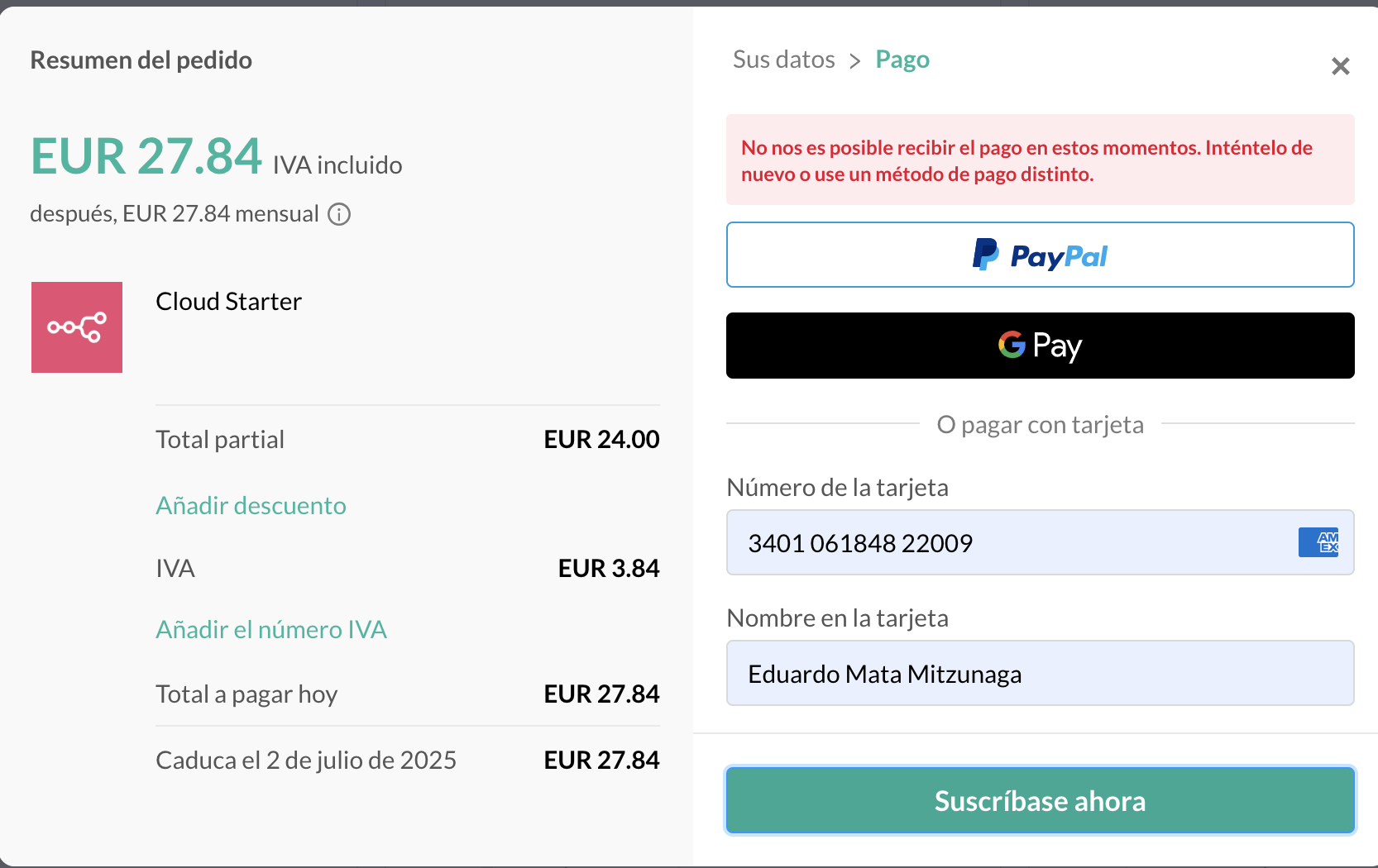Click the Total a pagar hoy row
Screen dimensions: 1378x868
click(407, 694)
